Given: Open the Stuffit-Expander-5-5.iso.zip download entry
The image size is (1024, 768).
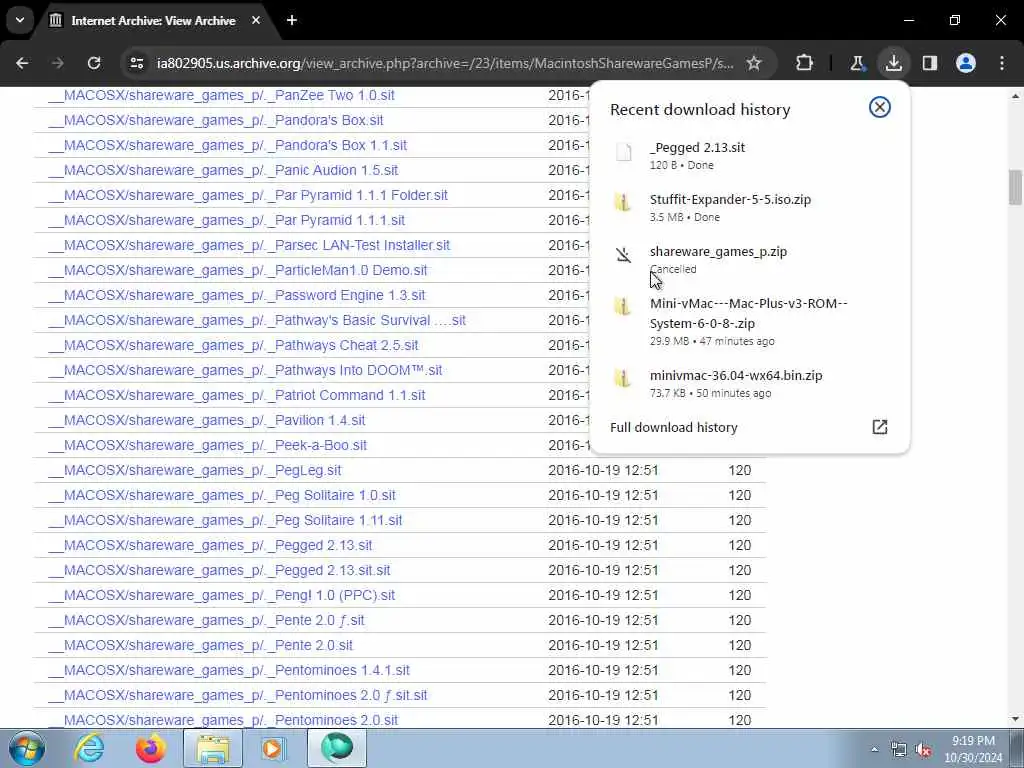Looking at the screenshot, I should (x=749, y=208).
